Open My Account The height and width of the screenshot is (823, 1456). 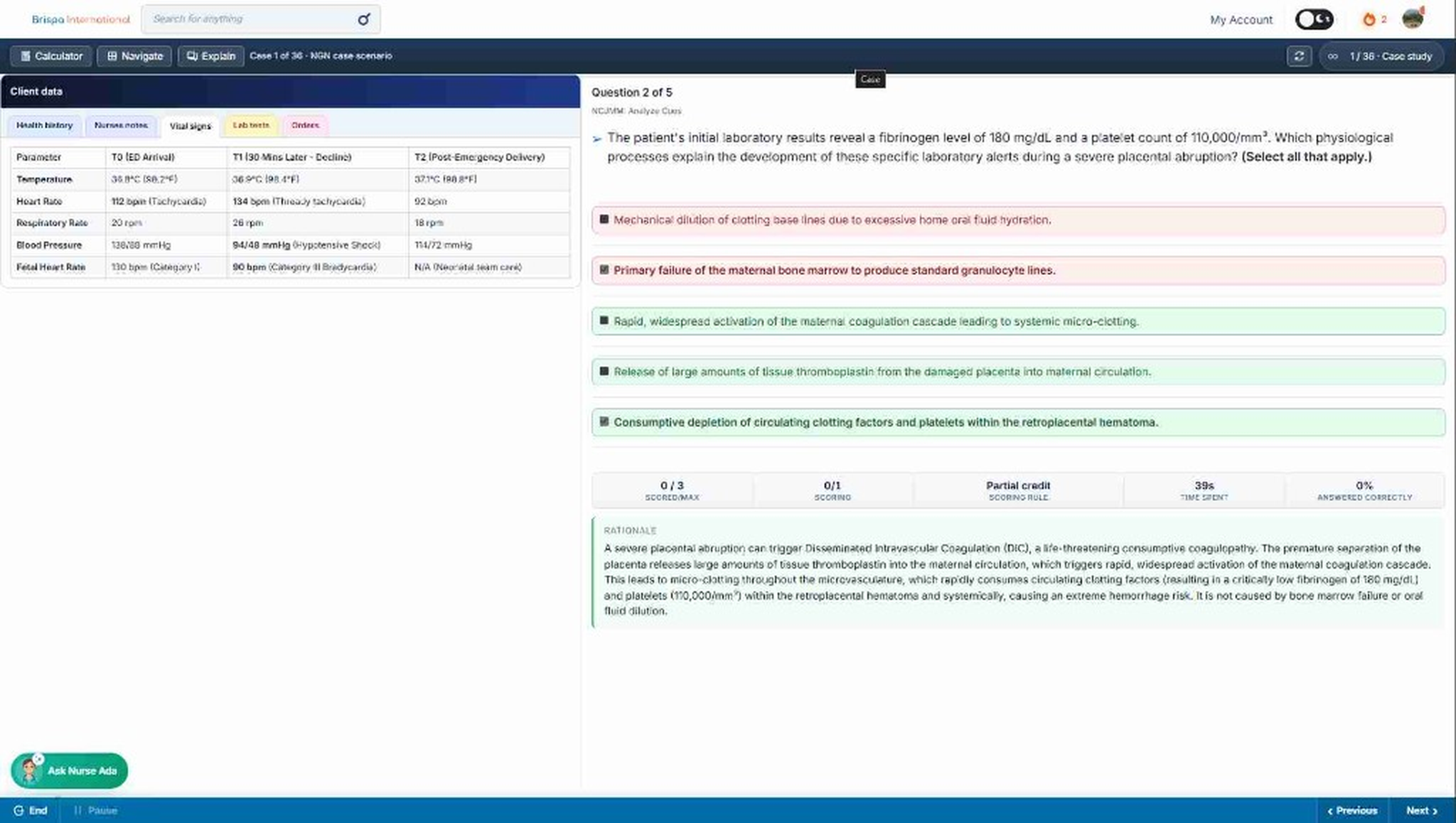1241,20
